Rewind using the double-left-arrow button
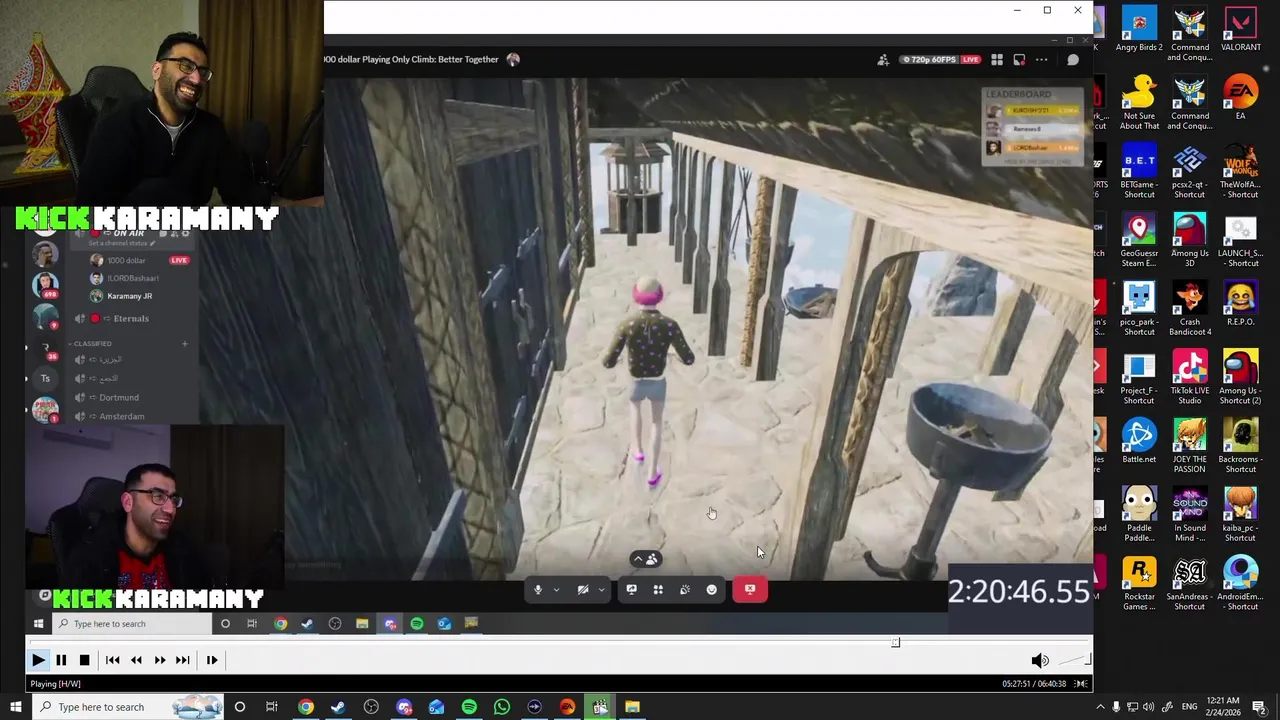 (136, 660)
